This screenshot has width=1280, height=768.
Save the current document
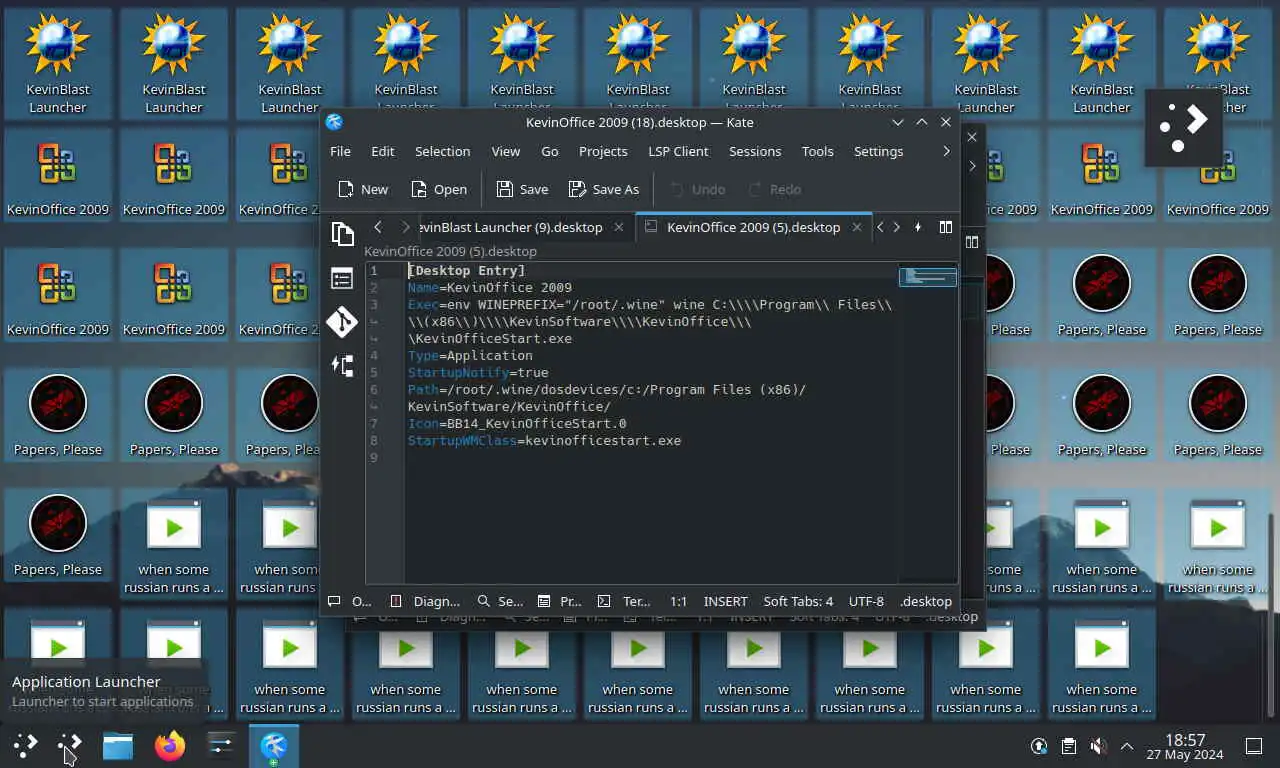[x=522, y=189]
